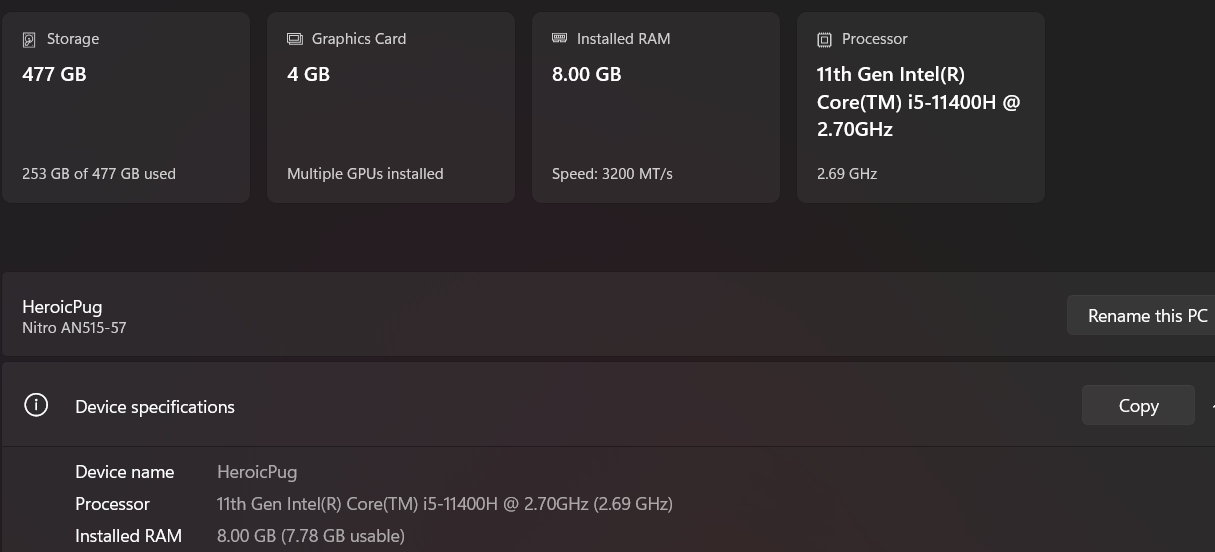Click the Speed: 3200 MT/s text
Image resolution: width=1215 pixels, height=552 pixels.
pyautogui.click(x=612, y=174)
